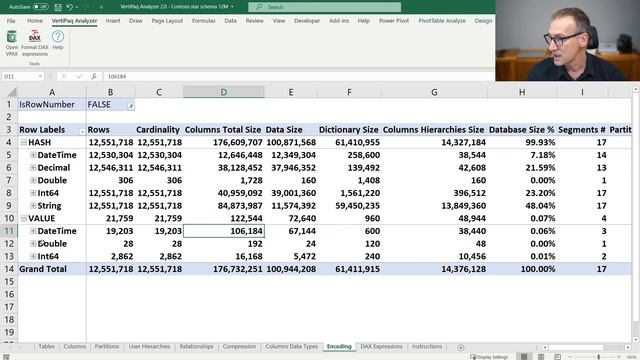Select row 14 header
The width and height of the screenshot is (640, 360).
pos(9,269)
